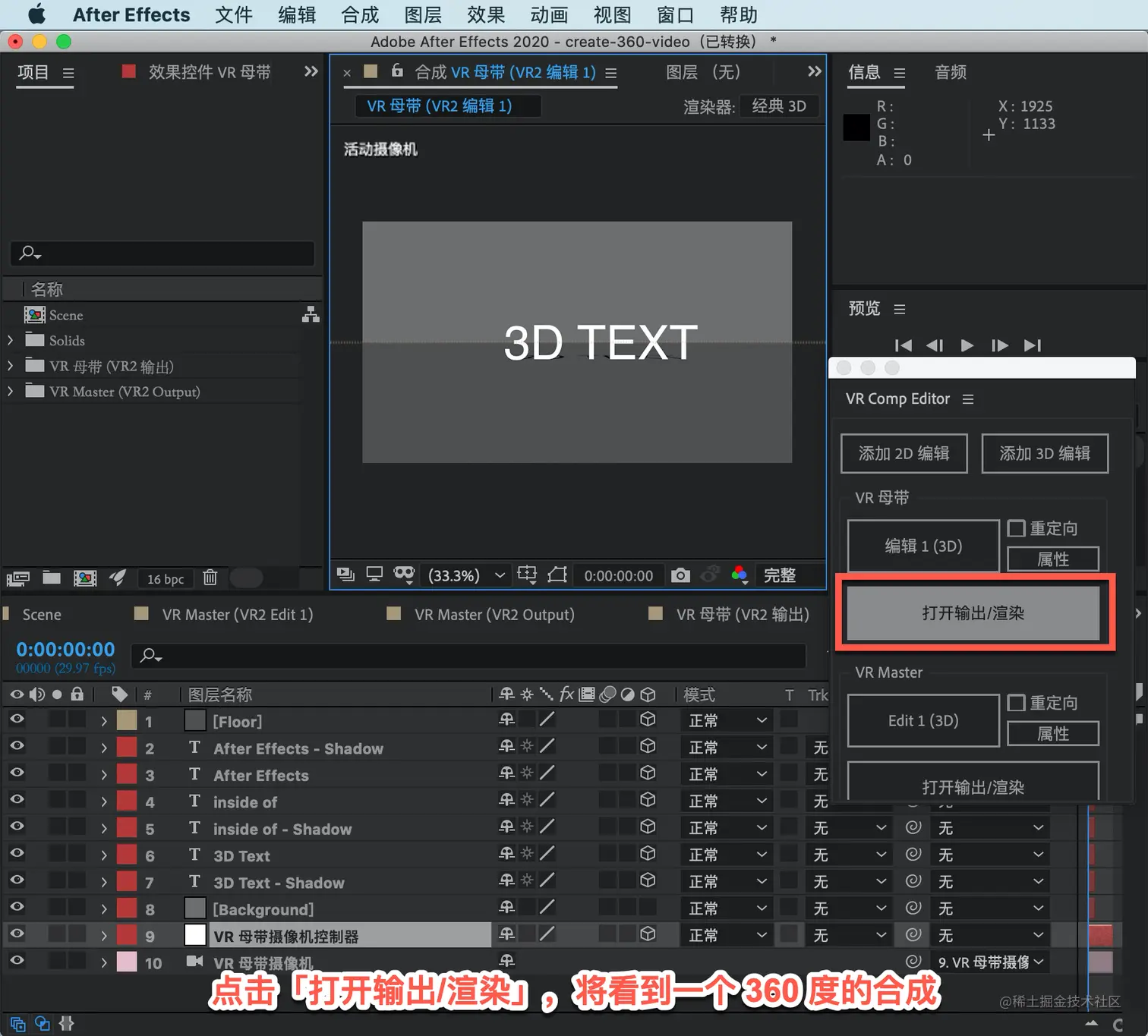Open project settings via 16 bpc
The image size is (1148, 1036).
[166, 579]
